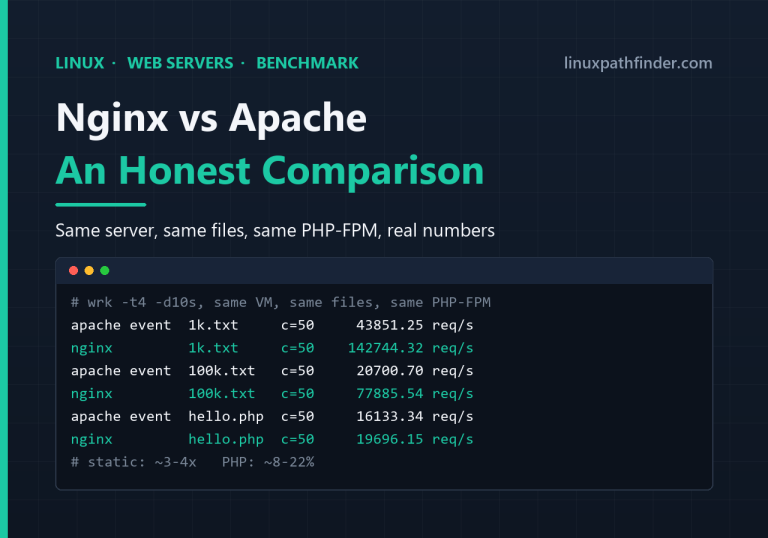Click the 'PHP: ~8-22%' summary text
Image resolution: width=768 pixels, height=538 pixels.
tap(268, 462)
